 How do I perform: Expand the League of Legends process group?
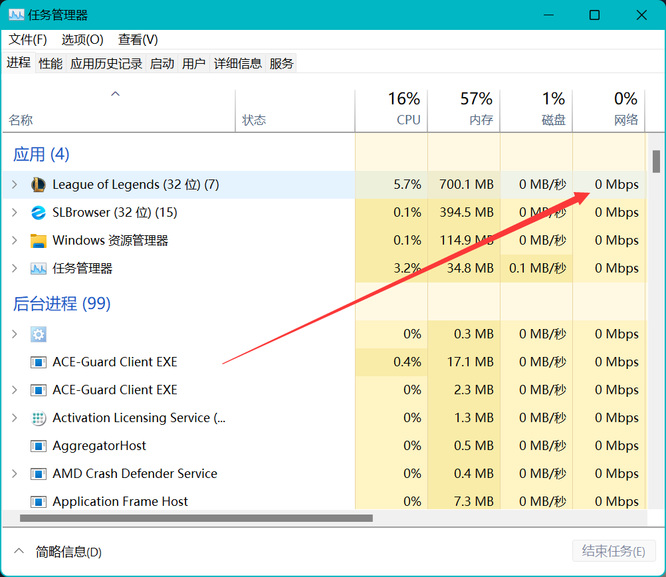[14, 185]
